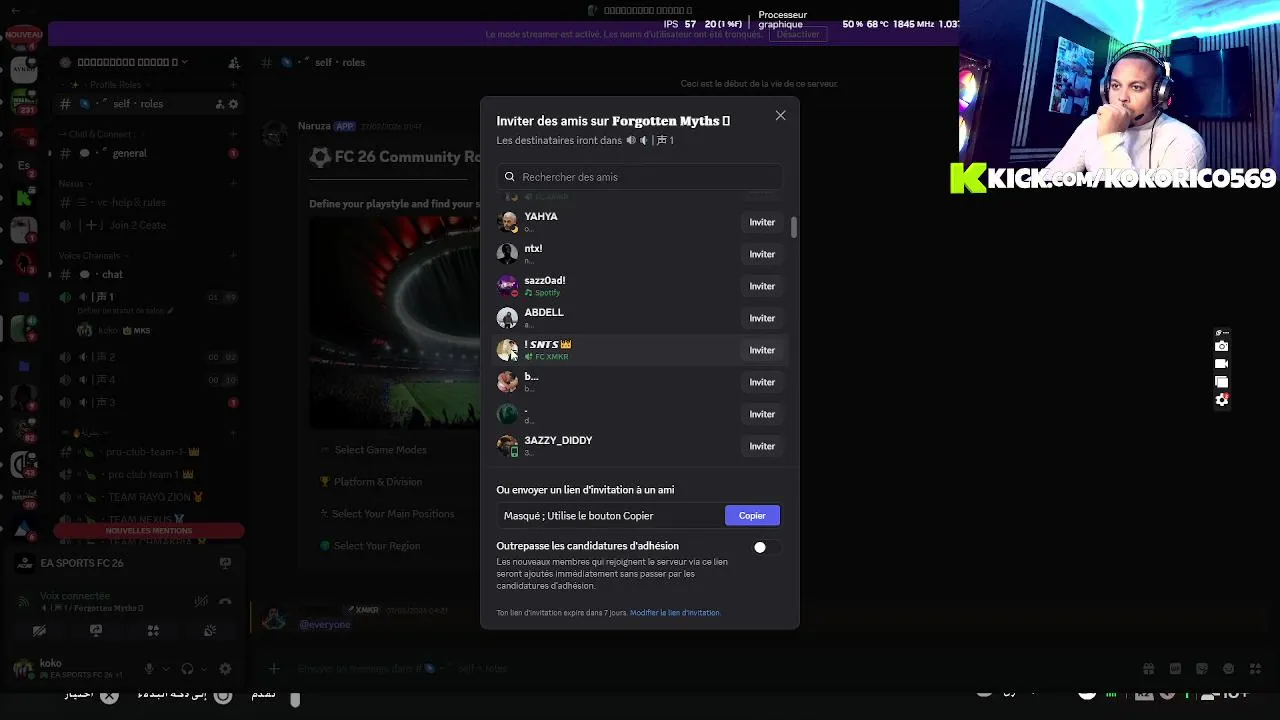Open microphone options dropdown arrow
This screenshot has width=1280, height=720.
tap(166, 669)
